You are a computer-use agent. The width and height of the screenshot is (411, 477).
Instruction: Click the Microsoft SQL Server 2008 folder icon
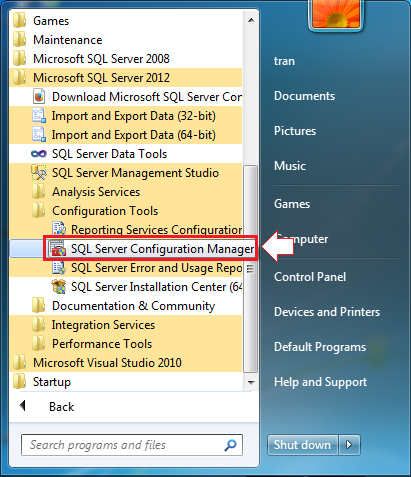pos(20,59)
